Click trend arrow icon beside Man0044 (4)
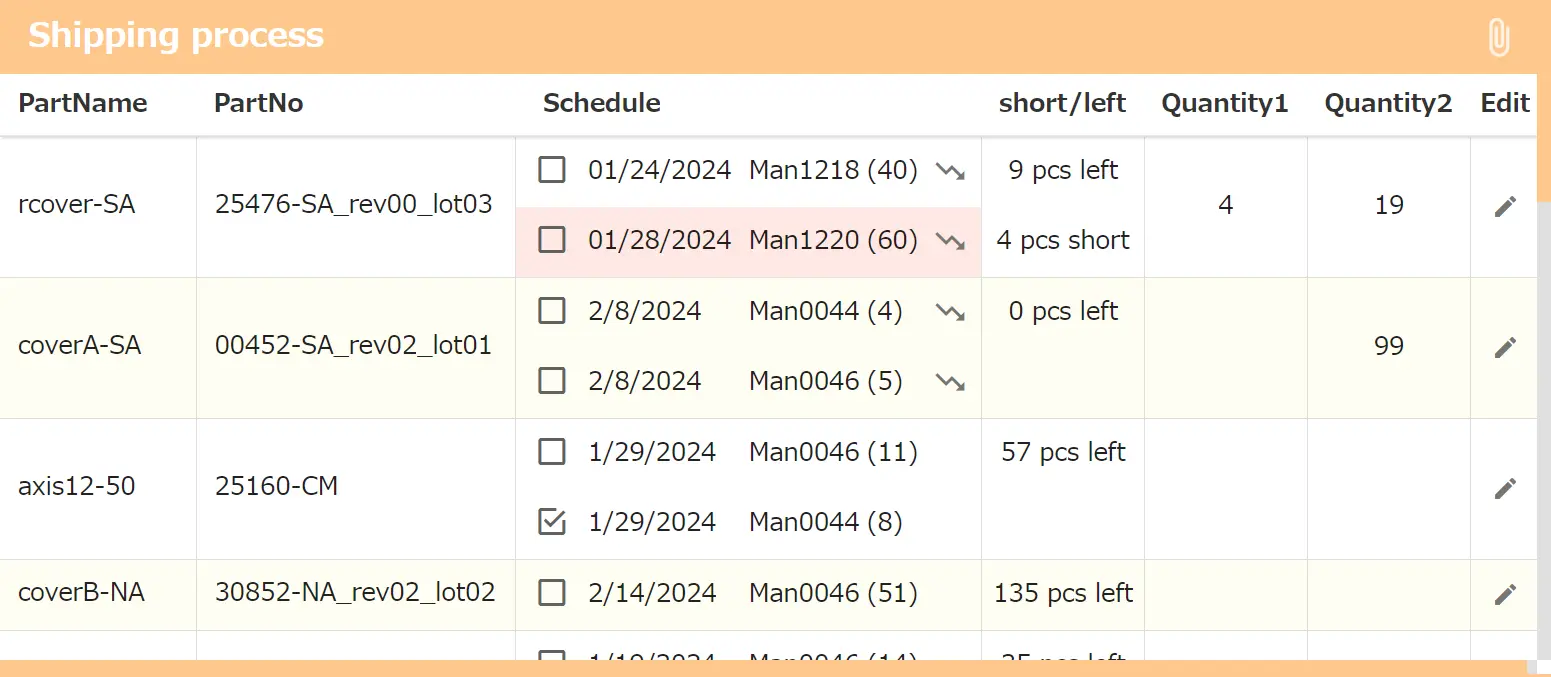Screen dimensions: 1551x677 (950, 312)
